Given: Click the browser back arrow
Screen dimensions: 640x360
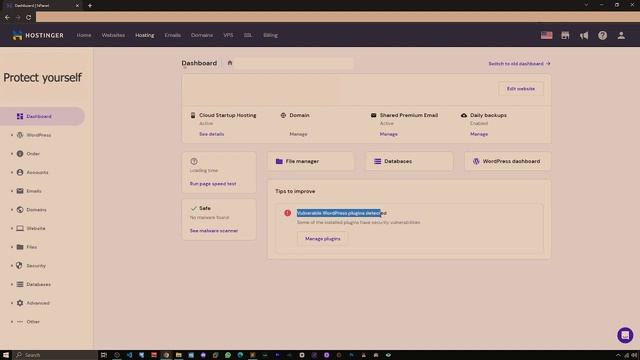Looking at the screenshot, I should pos(7,17).
